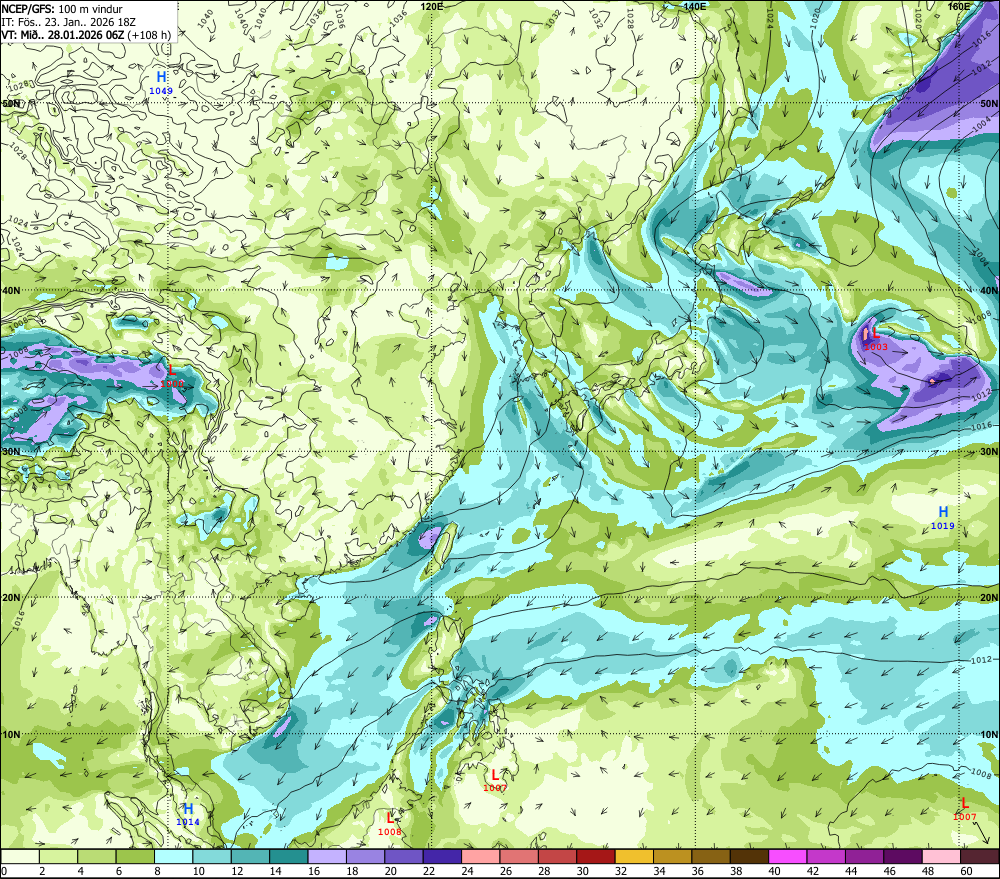Pick the pink swatch starting at 24
Screen dimensions: 1000x879
(481, 856)
